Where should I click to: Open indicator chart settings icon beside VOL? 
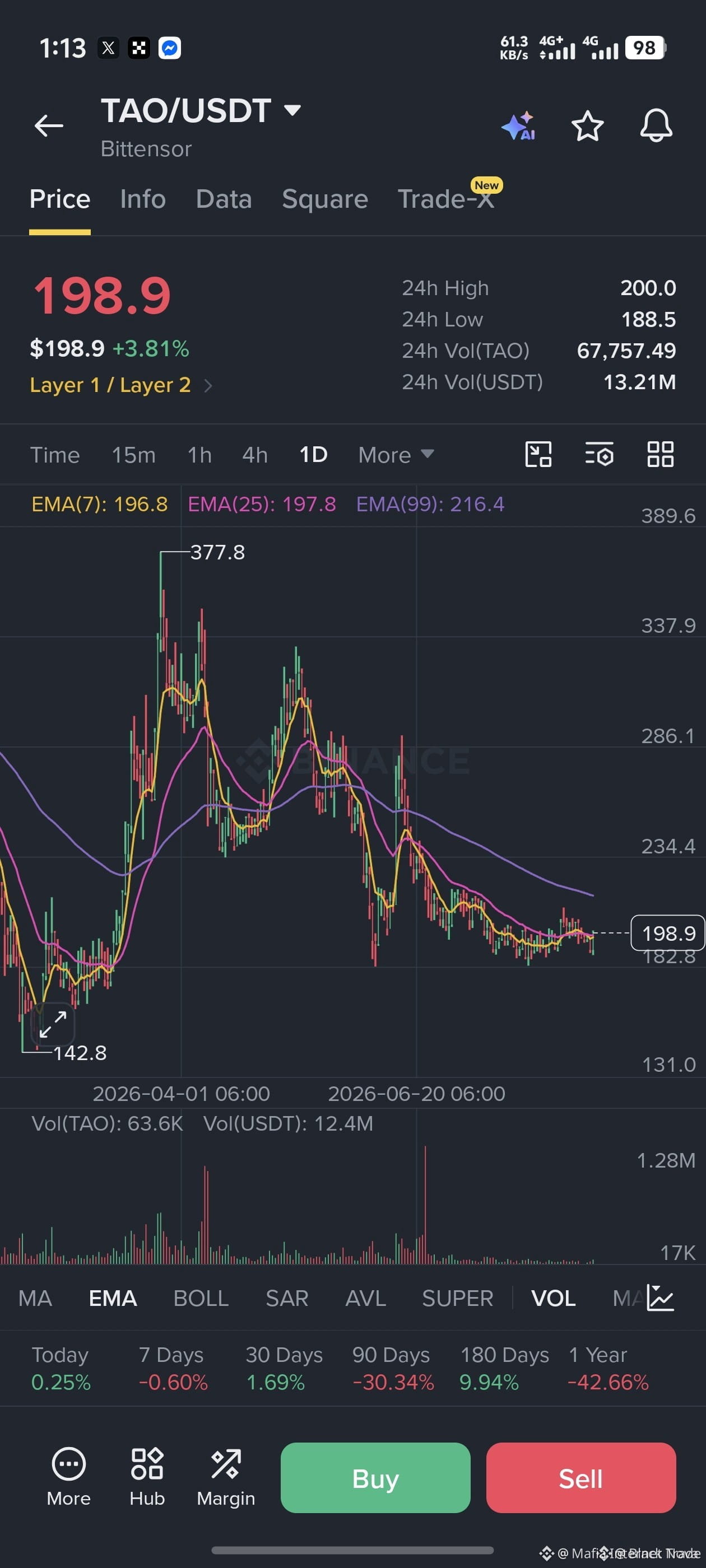[660, 1298]
